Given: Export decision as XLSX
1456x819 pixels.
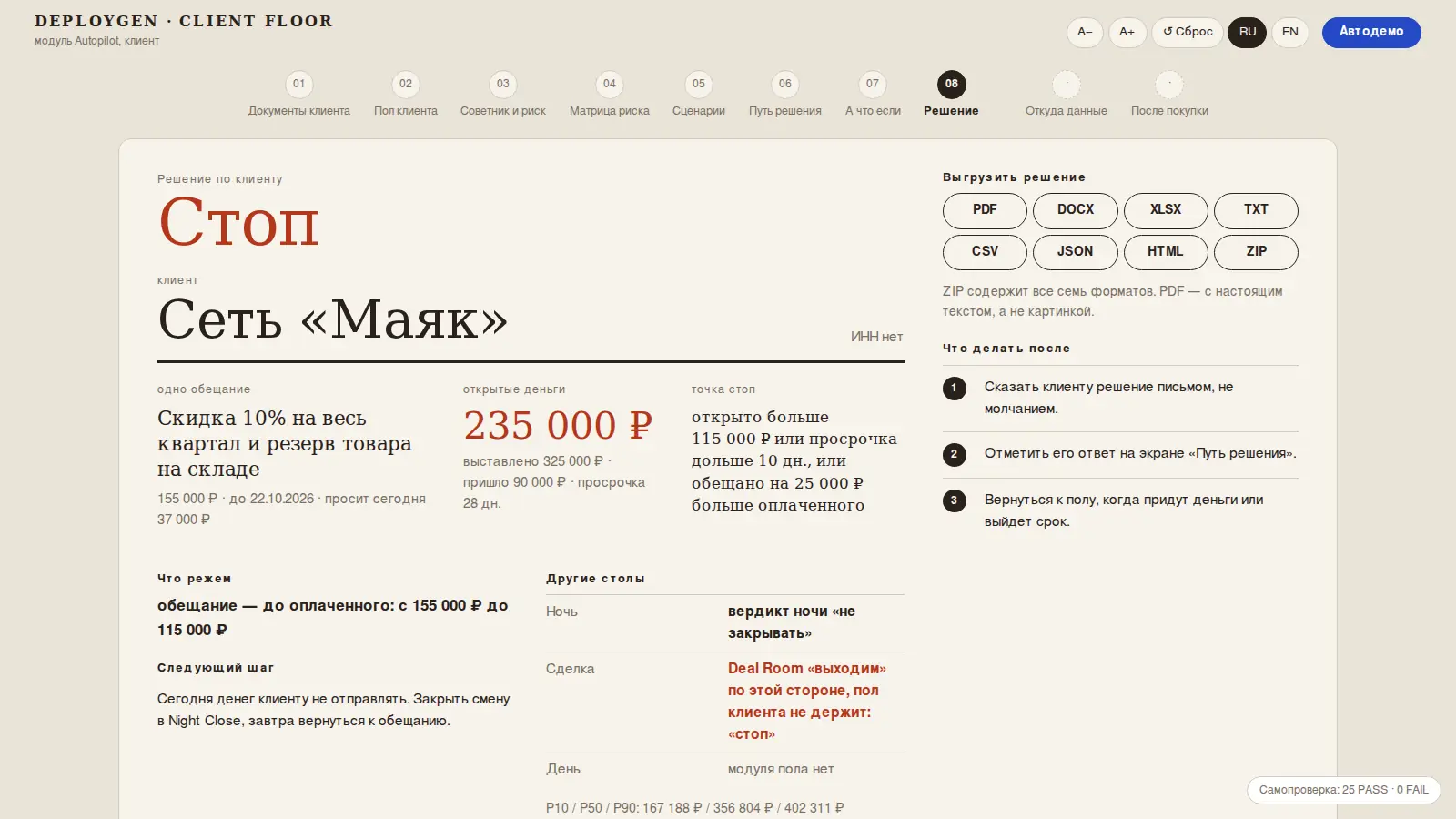Looking at the screenshot, I should [1166, 210].
